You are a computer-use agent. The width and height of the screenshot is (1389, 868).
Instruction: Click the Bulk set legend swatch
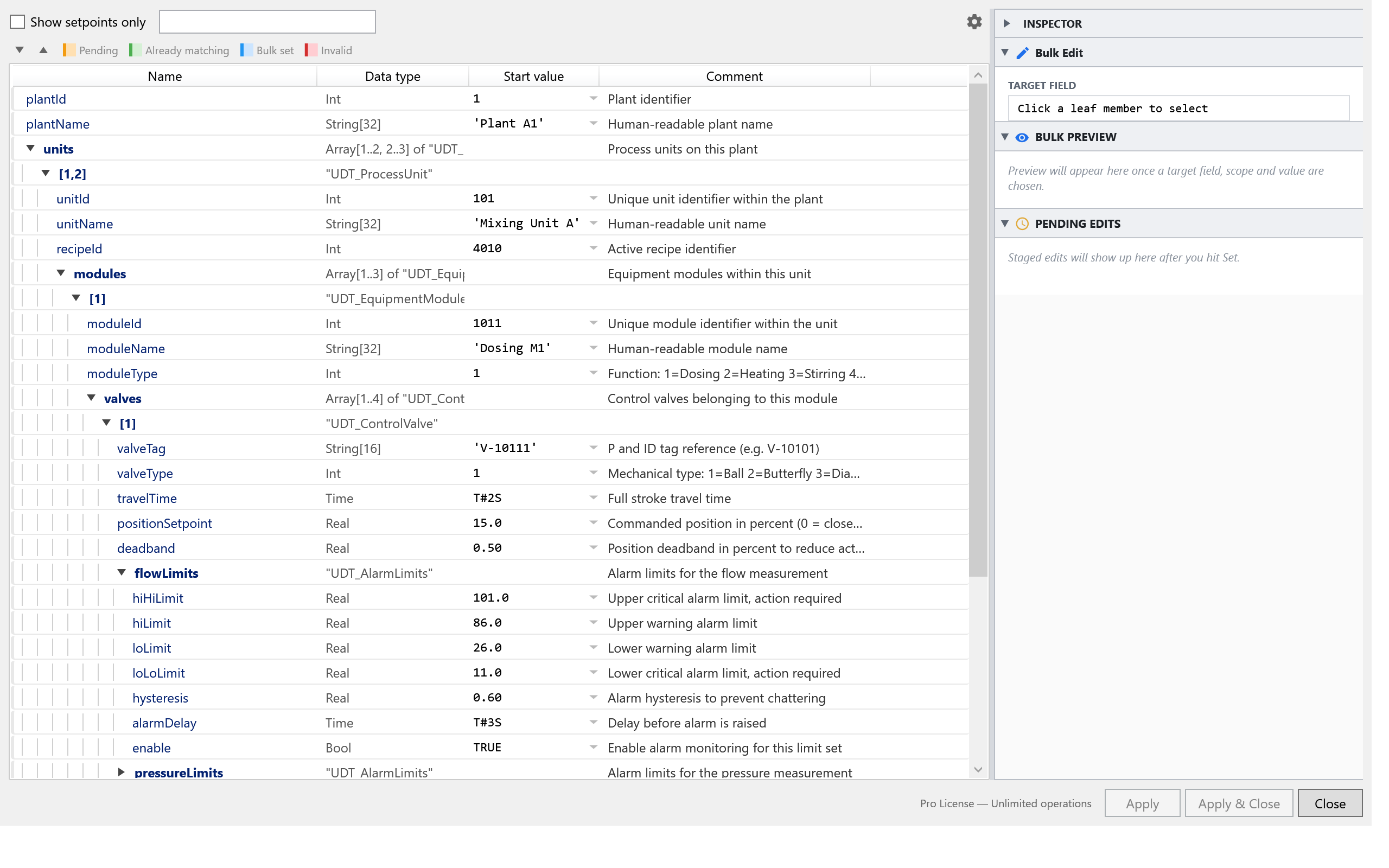pyautogui.click(x=246, y=50)
